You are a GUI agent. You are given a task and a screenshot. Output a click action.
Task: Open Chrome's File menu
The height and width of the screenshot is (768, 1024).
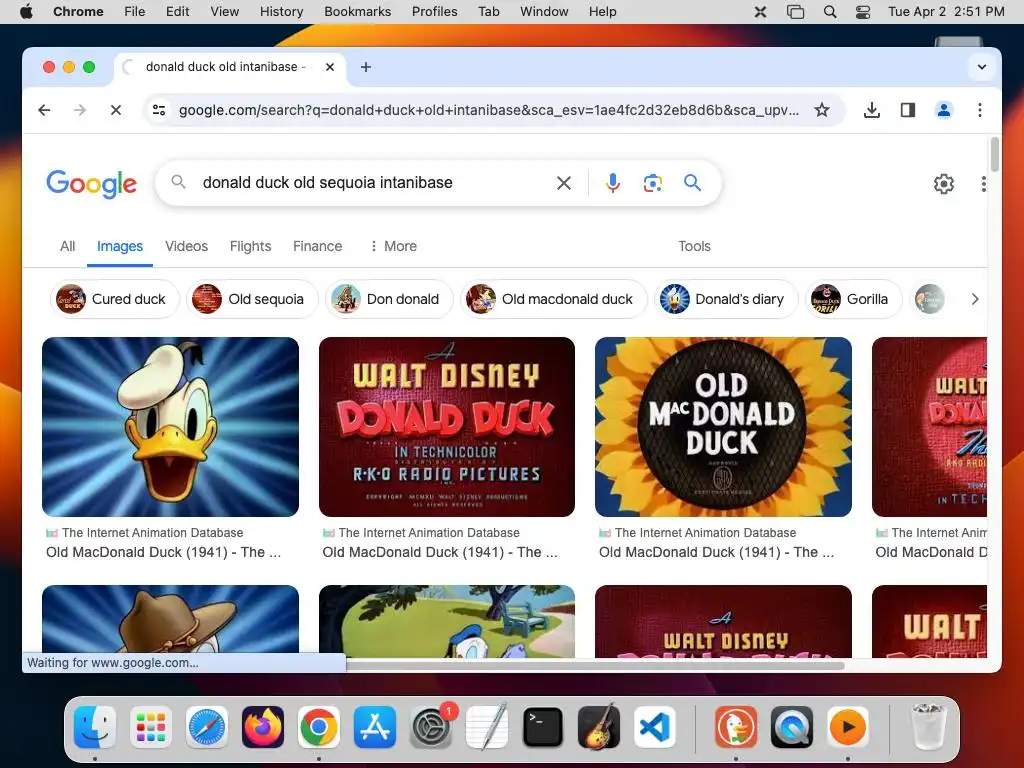[x=135, y=12]
